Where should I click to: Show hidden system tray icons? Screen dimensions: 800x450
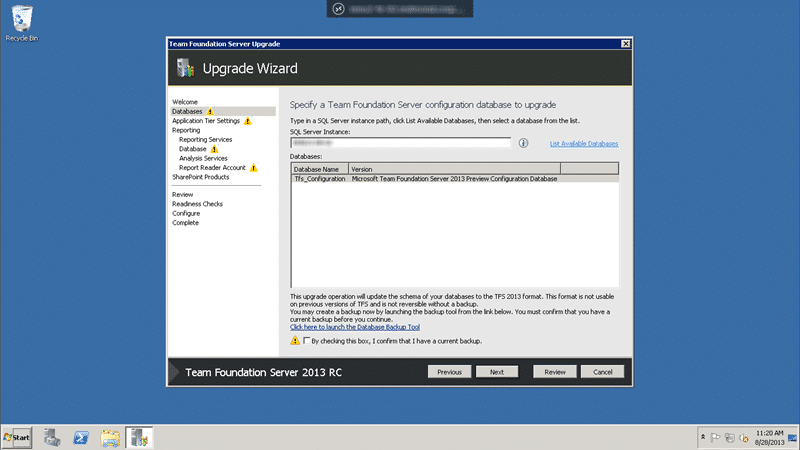pyautogui.click(x=703, y=437)
